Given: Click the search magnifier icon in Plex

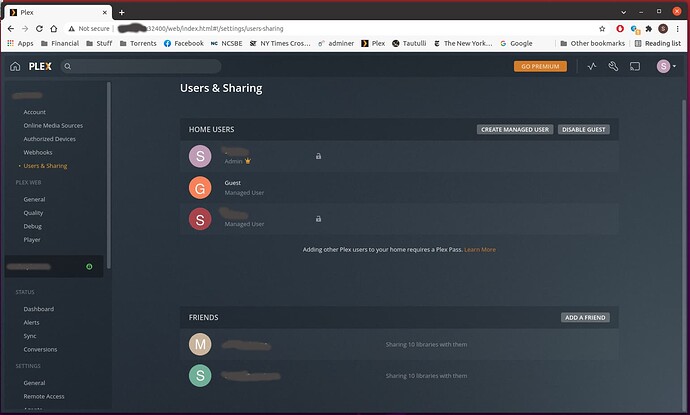Looking at the screenshot, I should point(67,66).
